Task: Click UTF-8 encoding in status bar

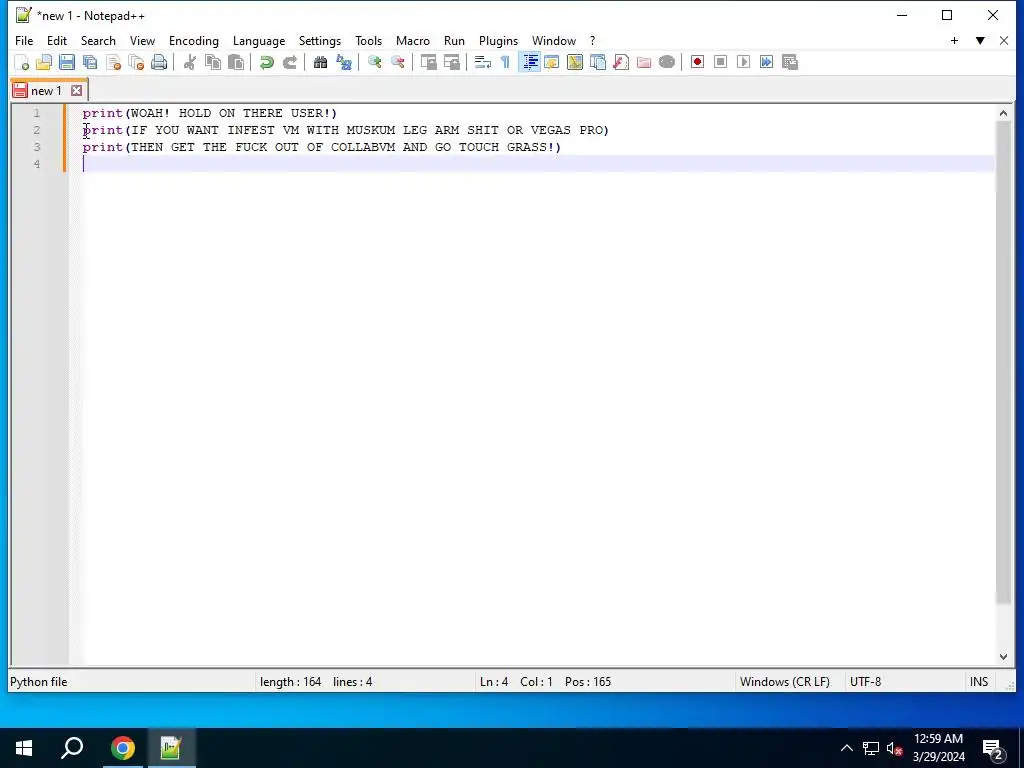Action: [865, 682]
